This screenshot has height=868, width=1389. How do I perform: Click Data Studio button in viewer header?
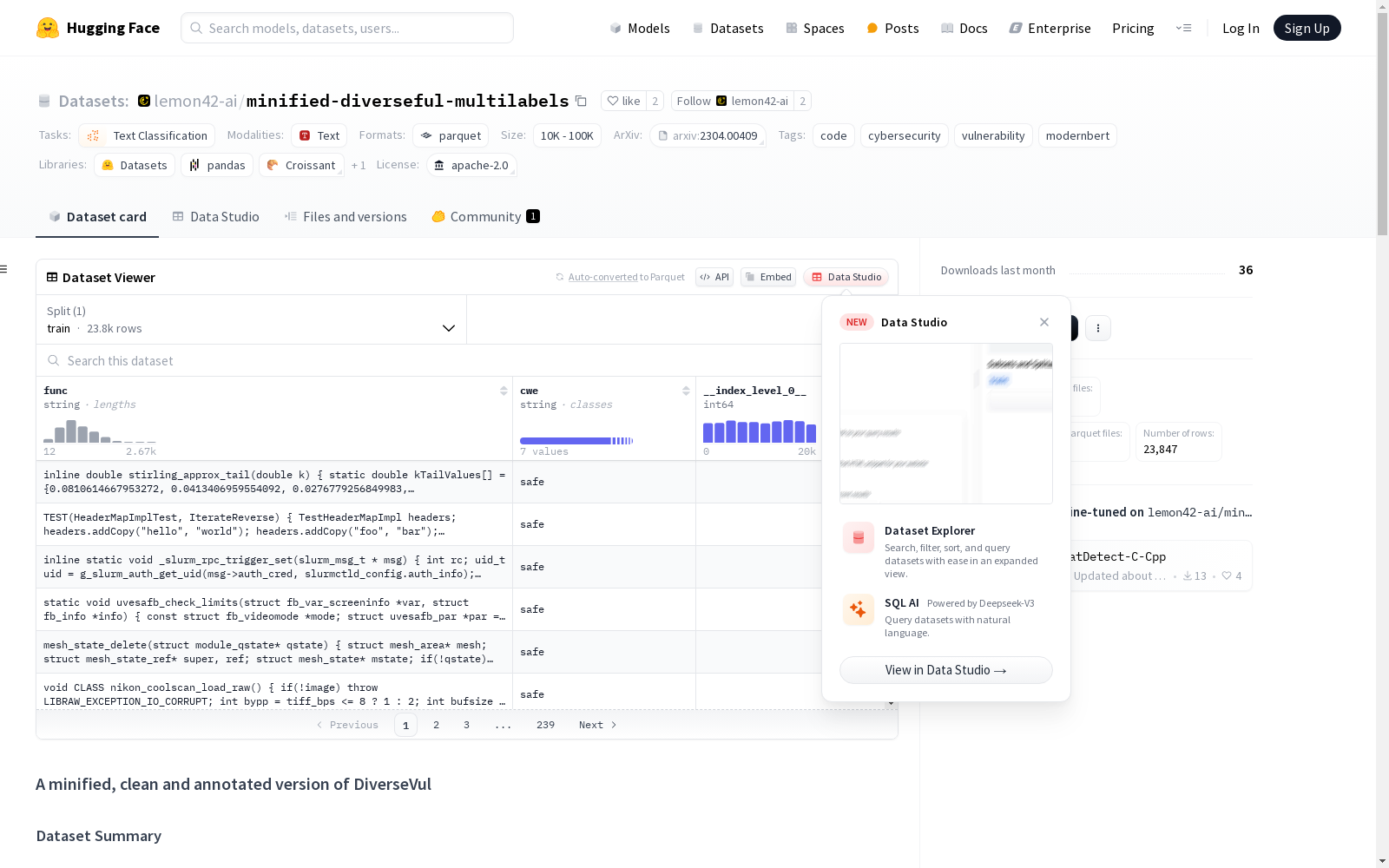click(846, 277)
